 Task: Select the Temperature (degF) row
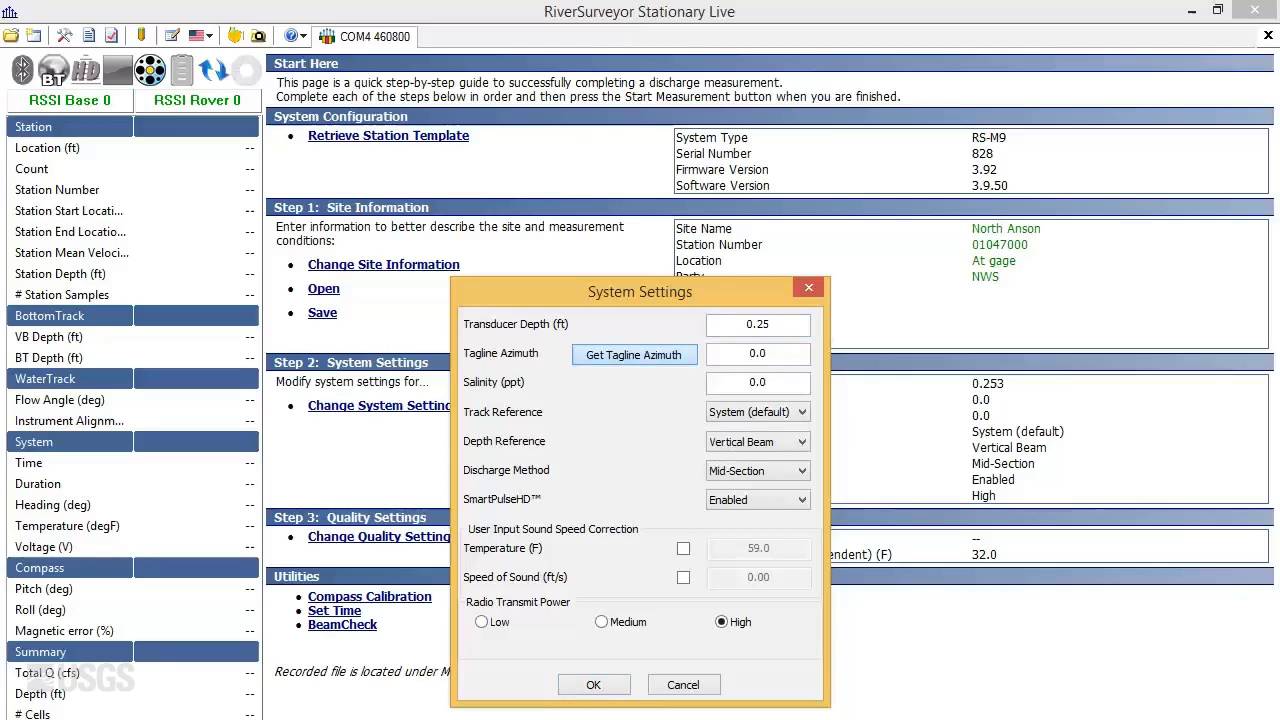133,526
